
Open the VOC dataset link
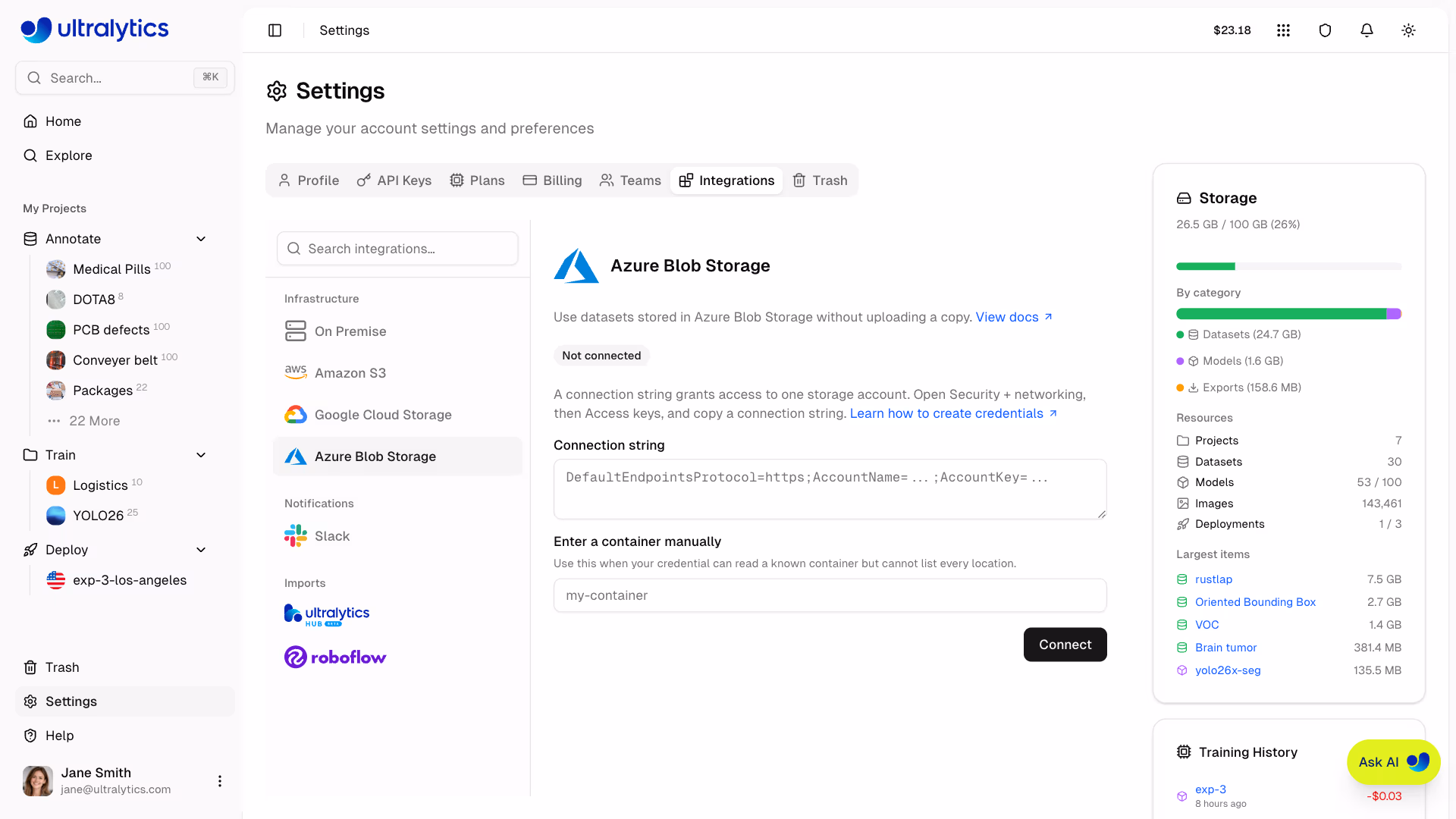pyautogui.click(x=1207, y=625)
